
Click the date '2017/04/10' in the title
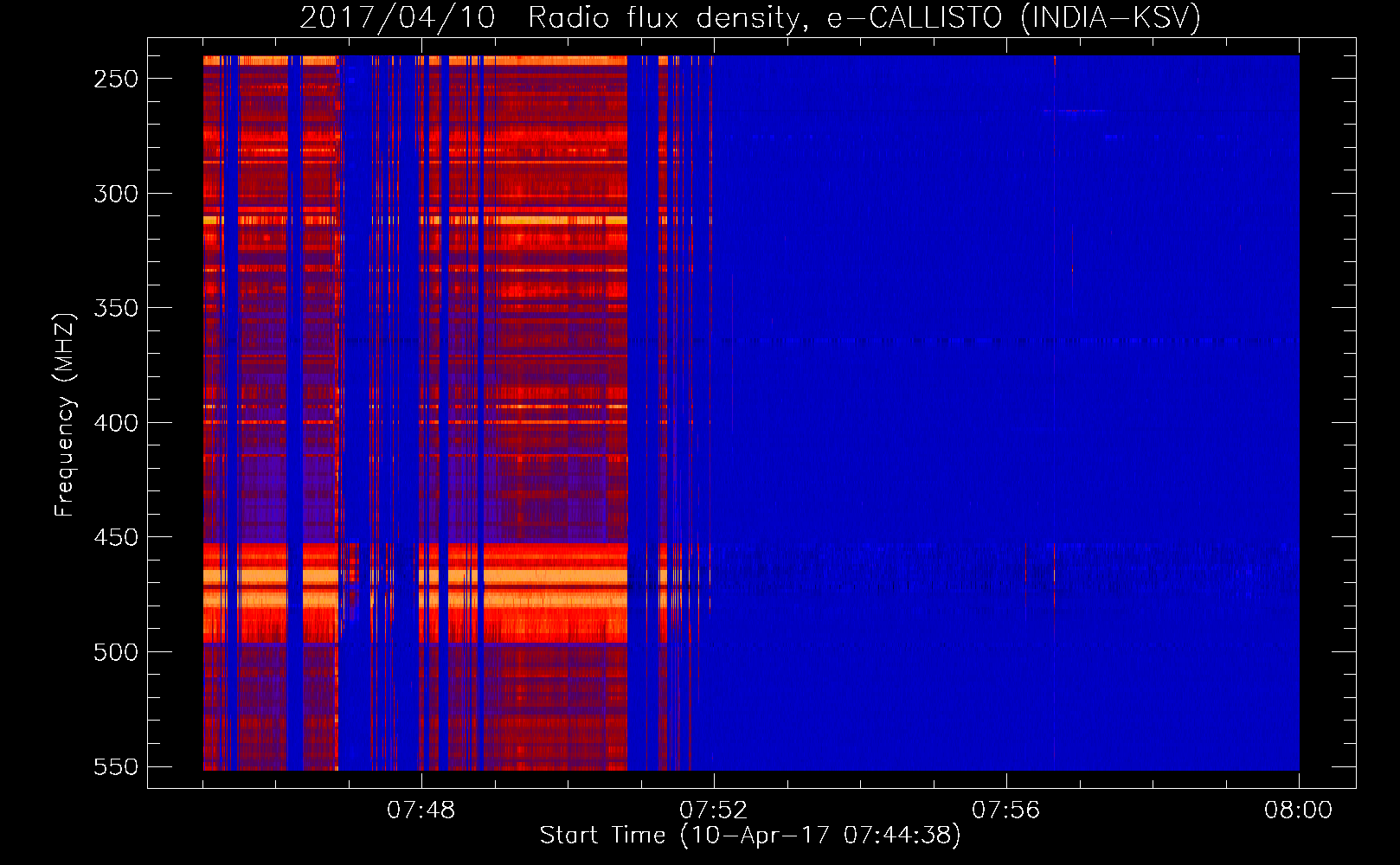coord(398,17)
